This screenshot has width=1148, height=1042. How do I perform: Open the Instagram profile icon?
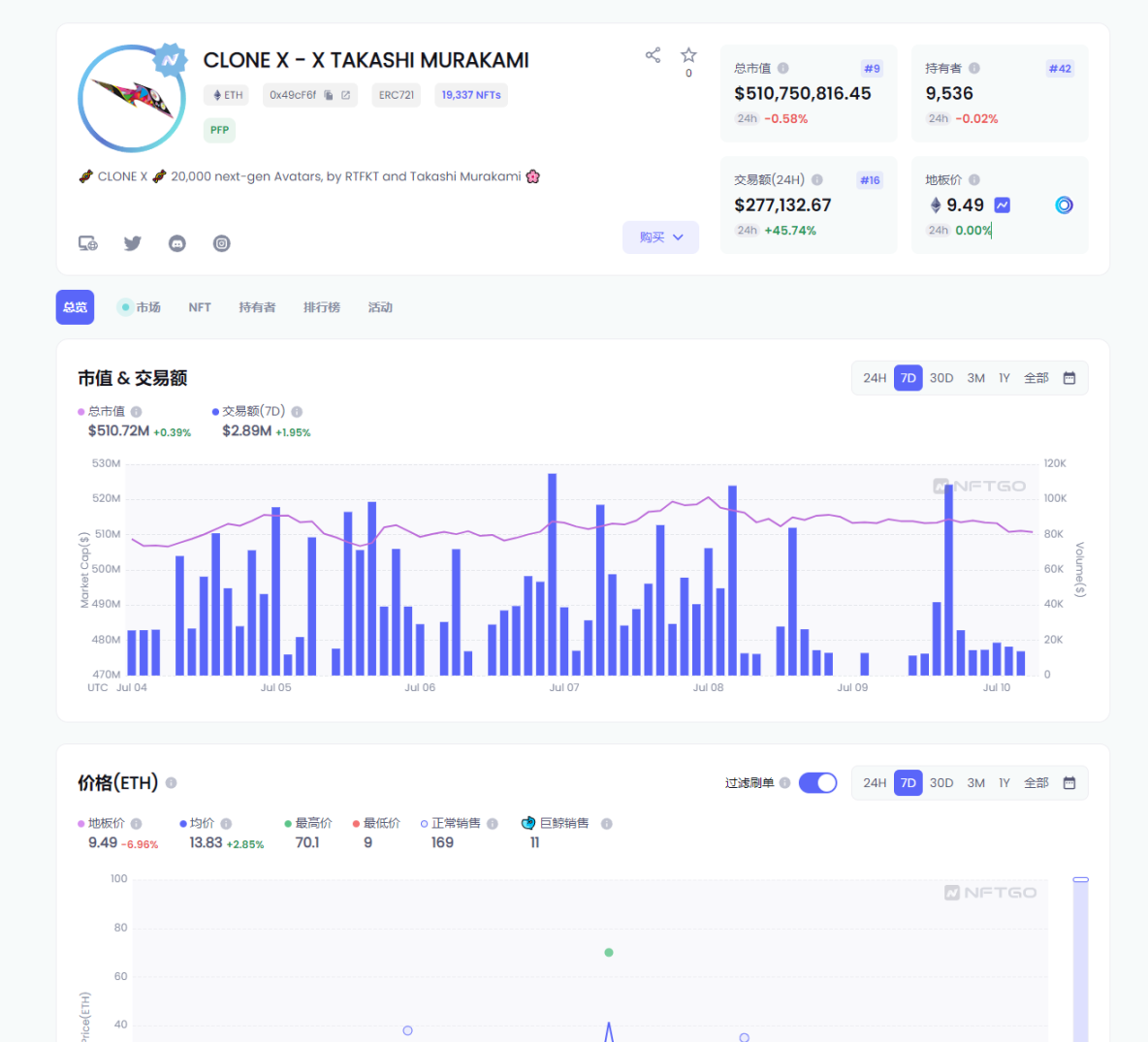(x=222, y=243)
